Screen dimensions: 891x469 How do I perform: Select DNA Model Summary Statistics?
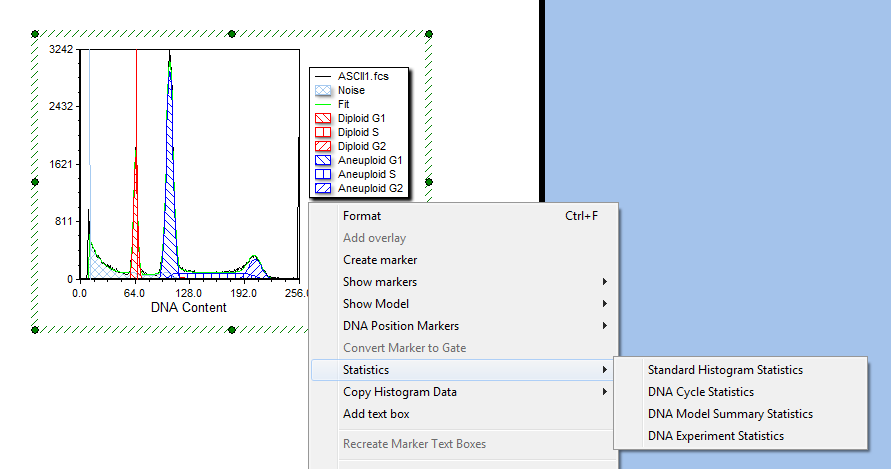[x=730, y=414]
